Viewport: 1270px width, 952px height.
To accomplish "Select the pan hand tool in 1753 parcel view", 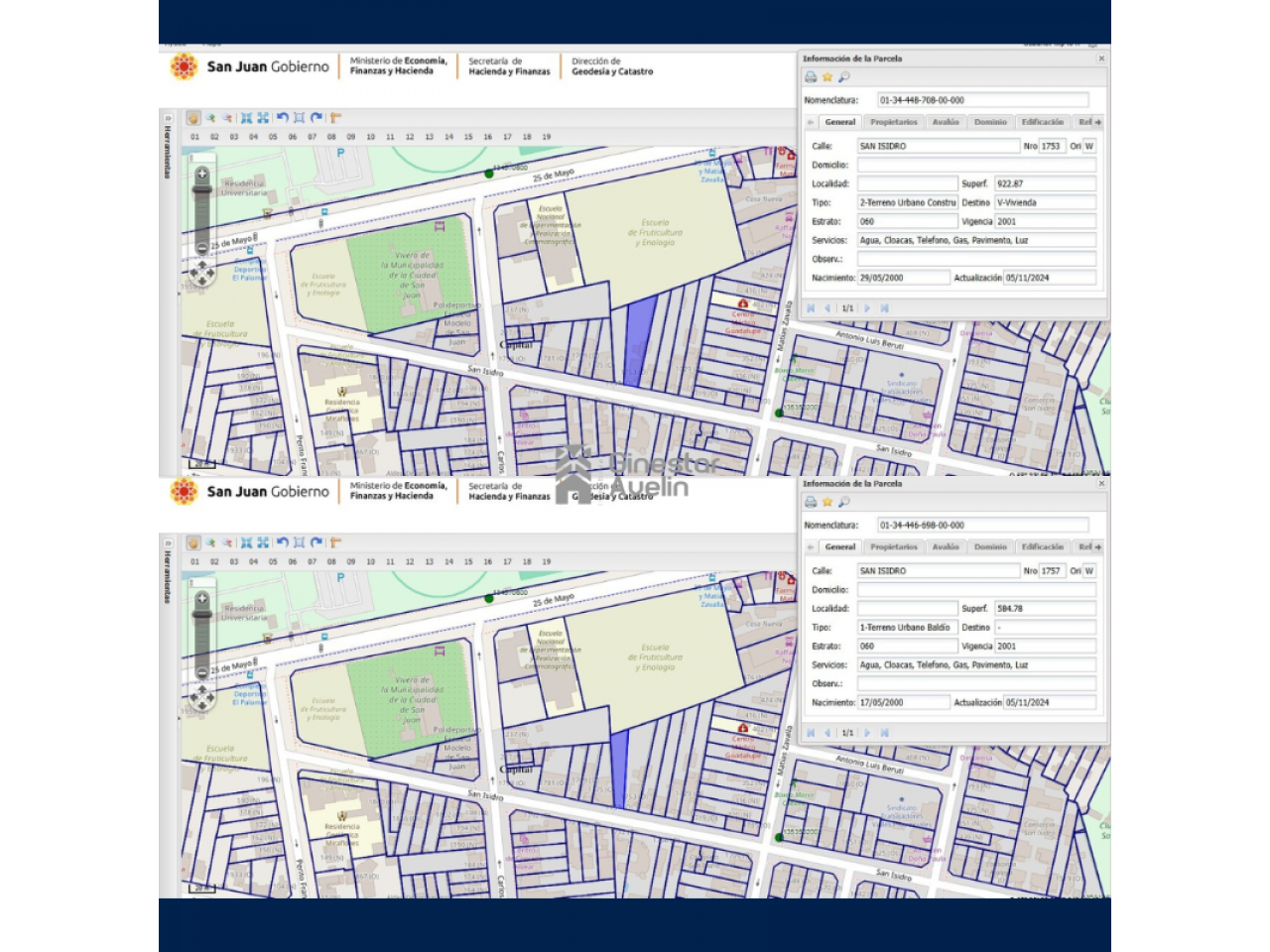I will click(x=193, y=118).
